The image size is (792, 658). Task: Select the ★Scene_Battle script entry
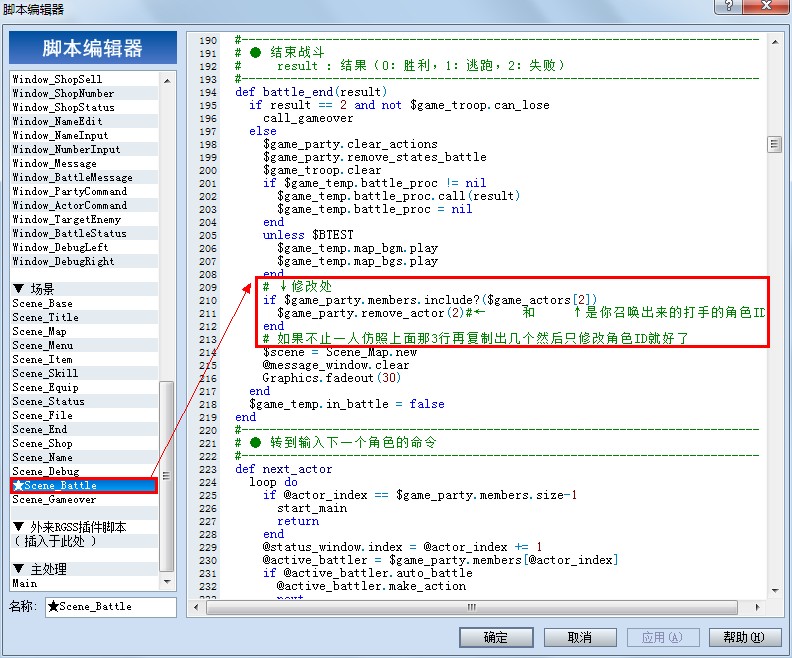[x=84, y=485]
